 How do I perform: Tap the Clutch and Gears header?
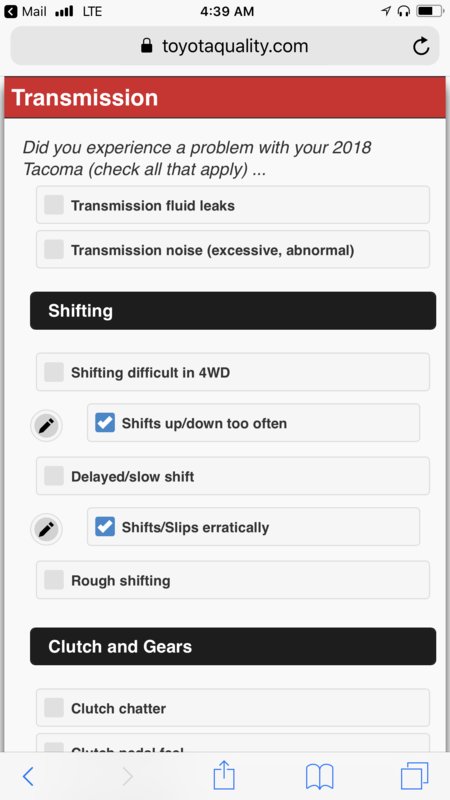tap(233, 646)
